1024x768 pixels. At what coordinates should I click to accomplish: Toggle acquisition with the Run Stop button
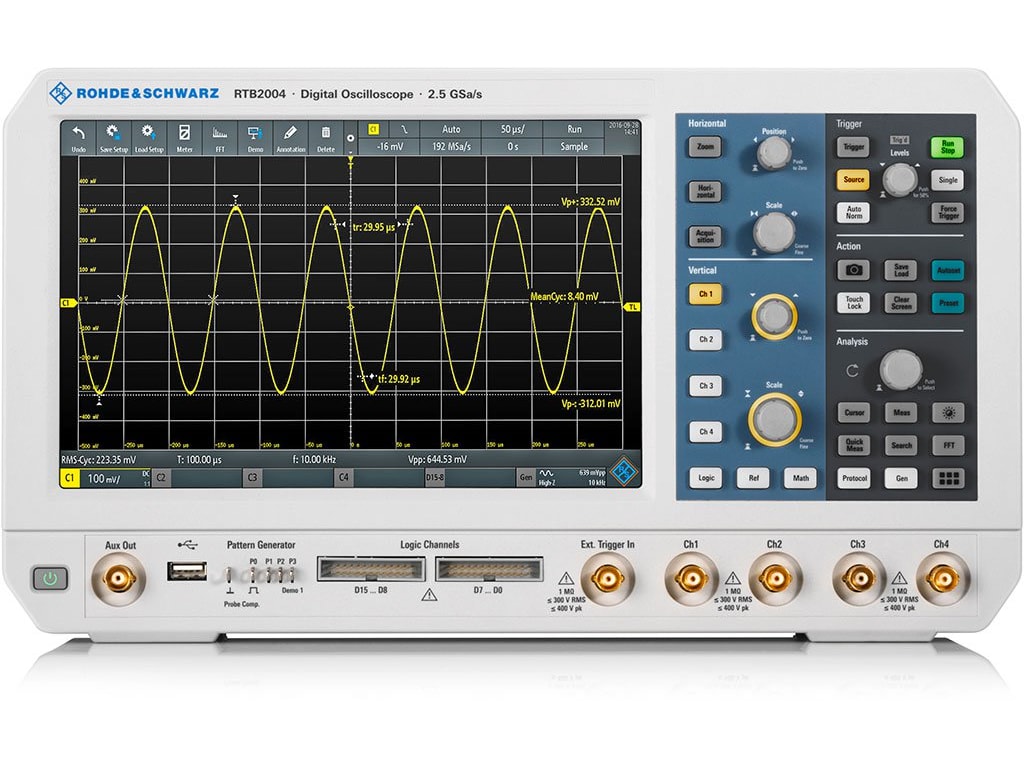coord(947,147)
